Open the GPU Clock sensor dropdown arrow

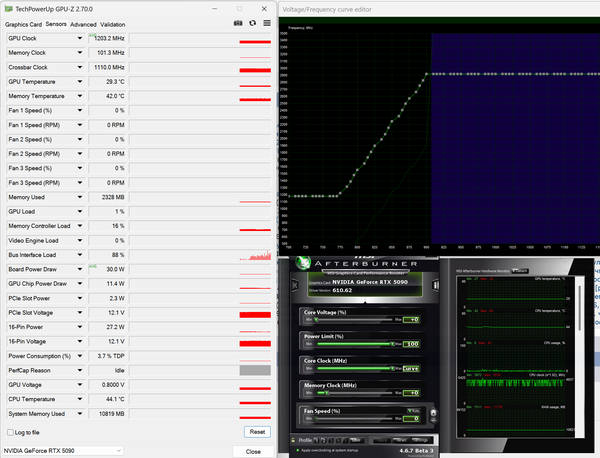tap(80, 38)
